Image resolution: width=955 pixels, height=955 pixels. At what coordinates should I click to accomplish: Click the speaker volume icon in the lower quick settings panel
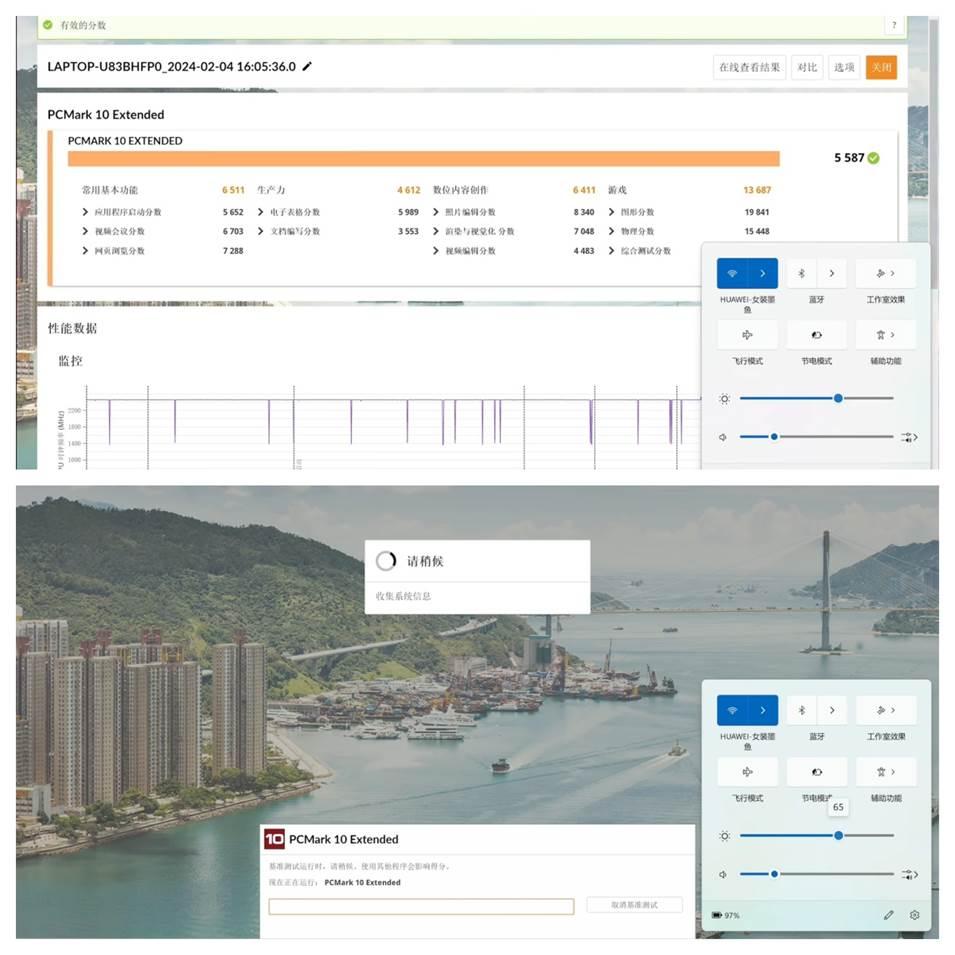tap(723, 875)
